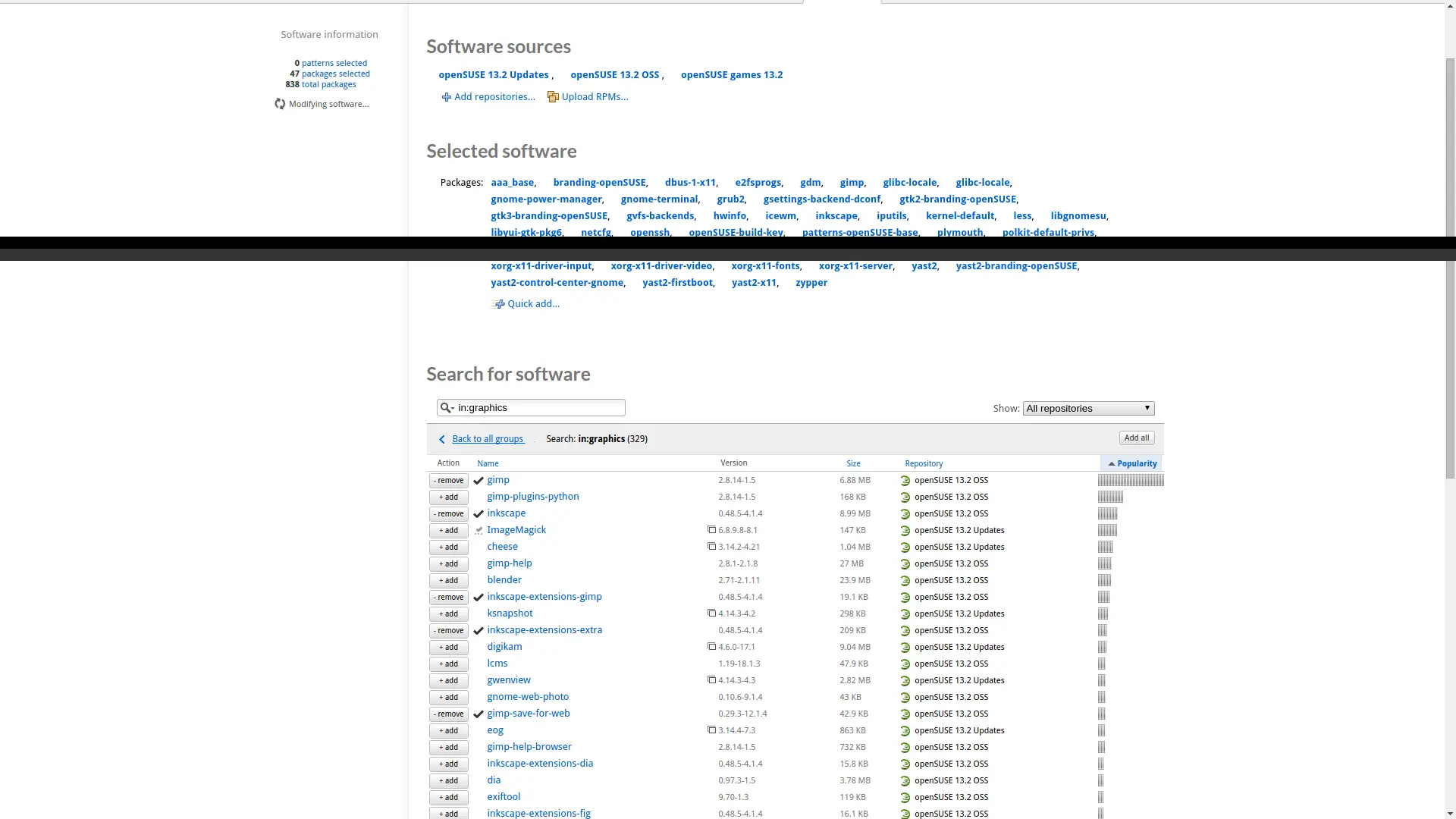Click the version copy icon for ImageMagick
This screenshot has height=819, width=1456.
pos(711,530)
